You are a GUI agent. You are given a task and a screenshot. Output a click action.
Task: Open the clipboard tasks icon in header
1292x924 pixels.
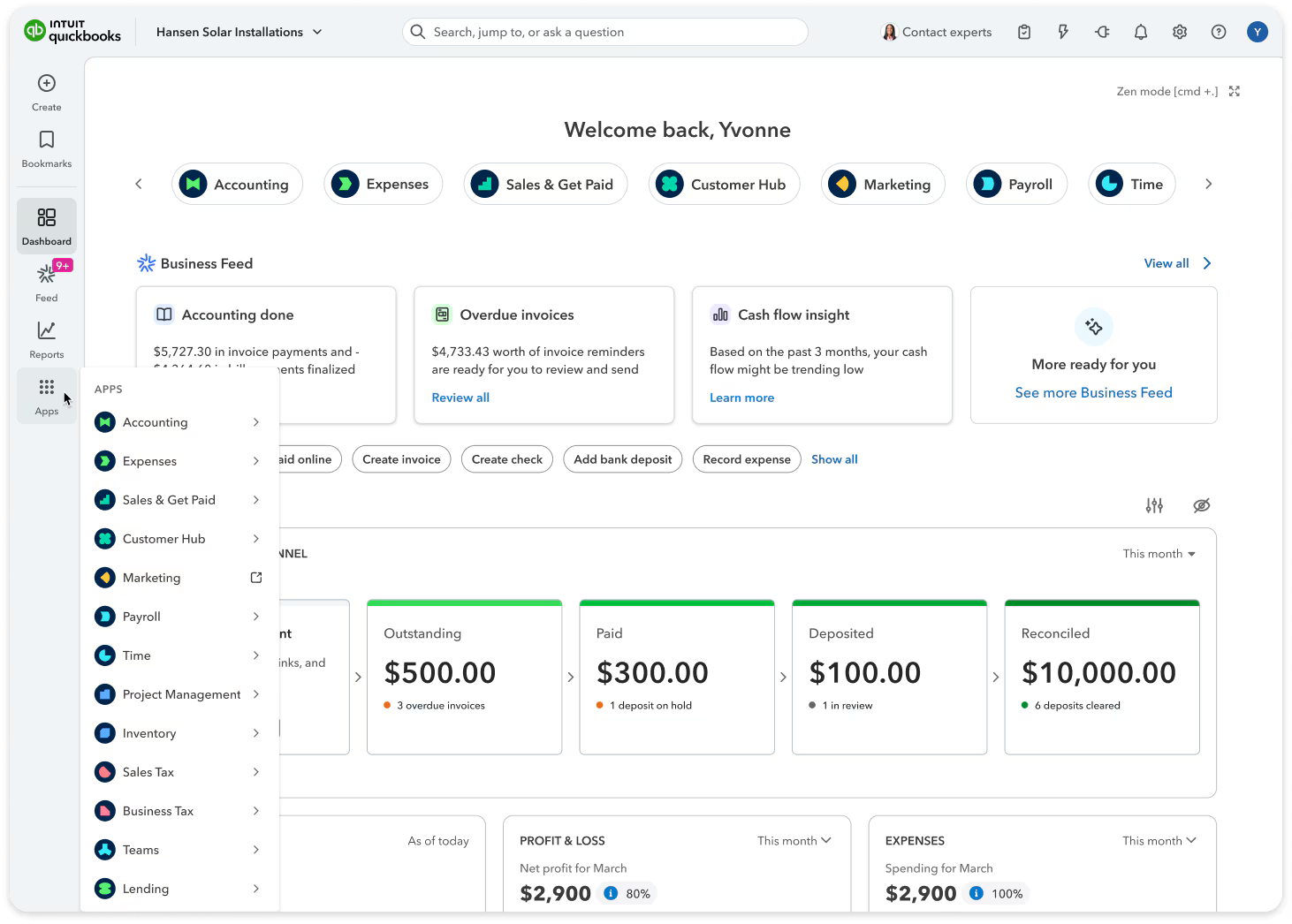point(1024,32)
